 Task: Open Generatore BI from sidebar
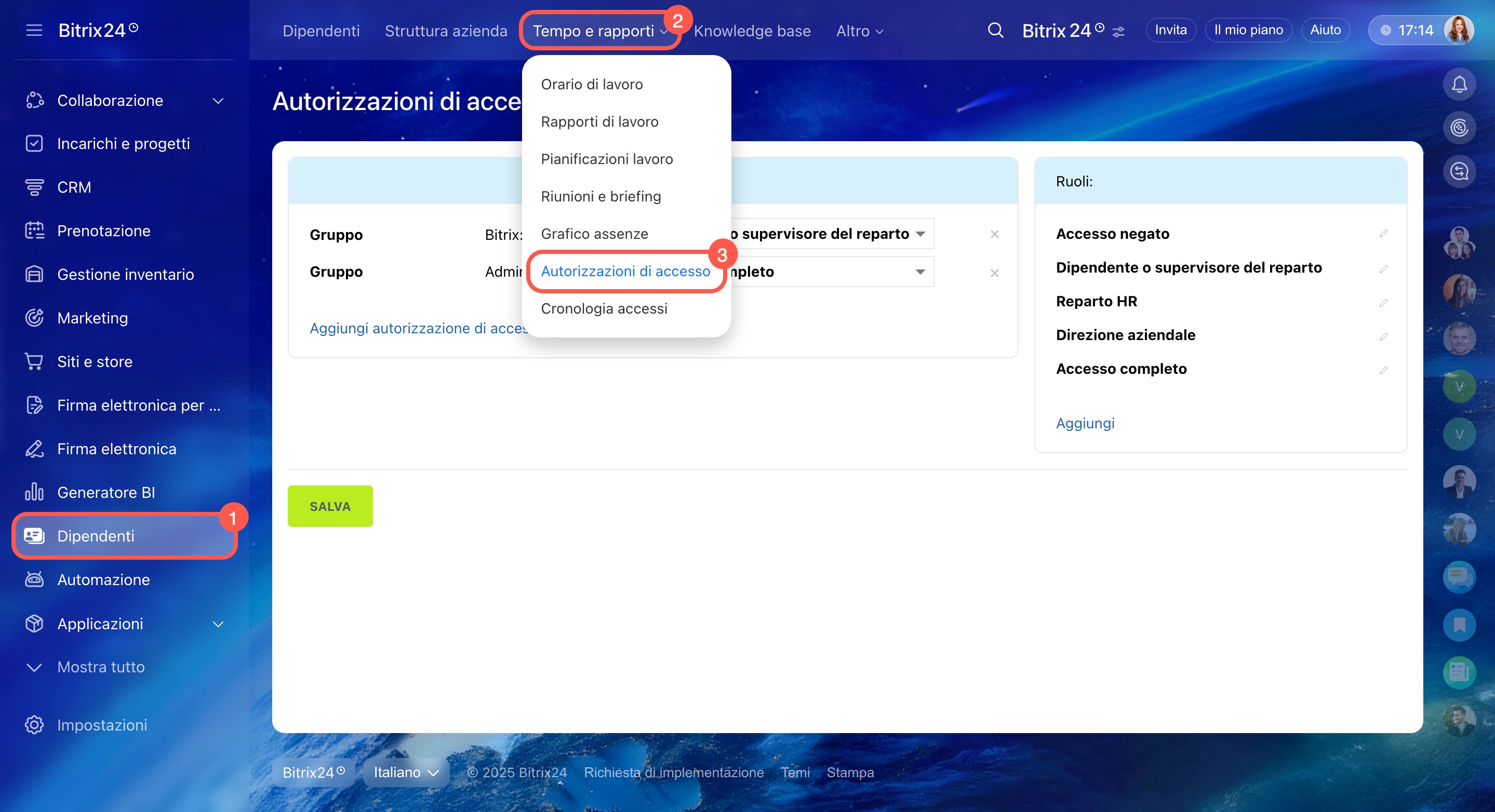(x=105, y=492)
